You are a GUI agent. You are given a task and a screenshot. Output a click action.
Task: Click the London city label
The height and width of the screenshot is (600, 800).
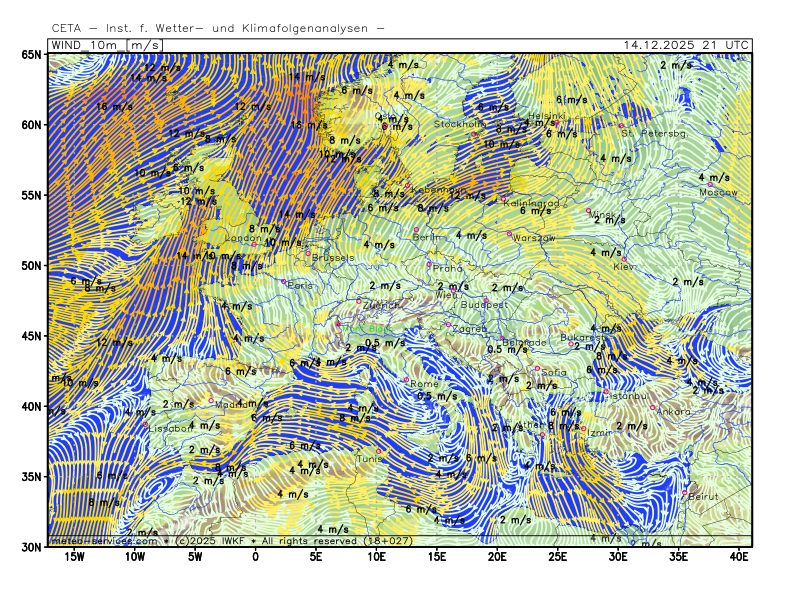242,239
